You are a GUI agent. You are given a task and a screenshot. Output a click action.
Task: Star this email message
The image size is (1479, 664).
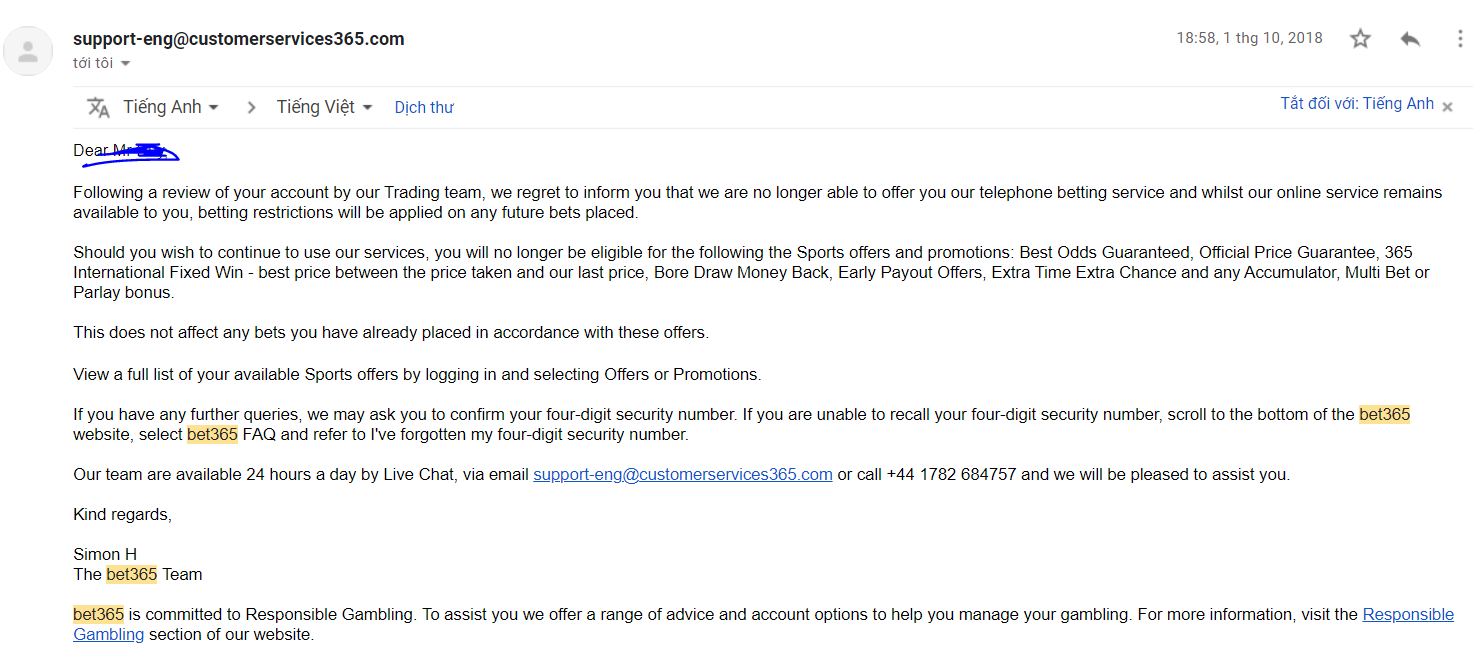[x=1360, y=39]
